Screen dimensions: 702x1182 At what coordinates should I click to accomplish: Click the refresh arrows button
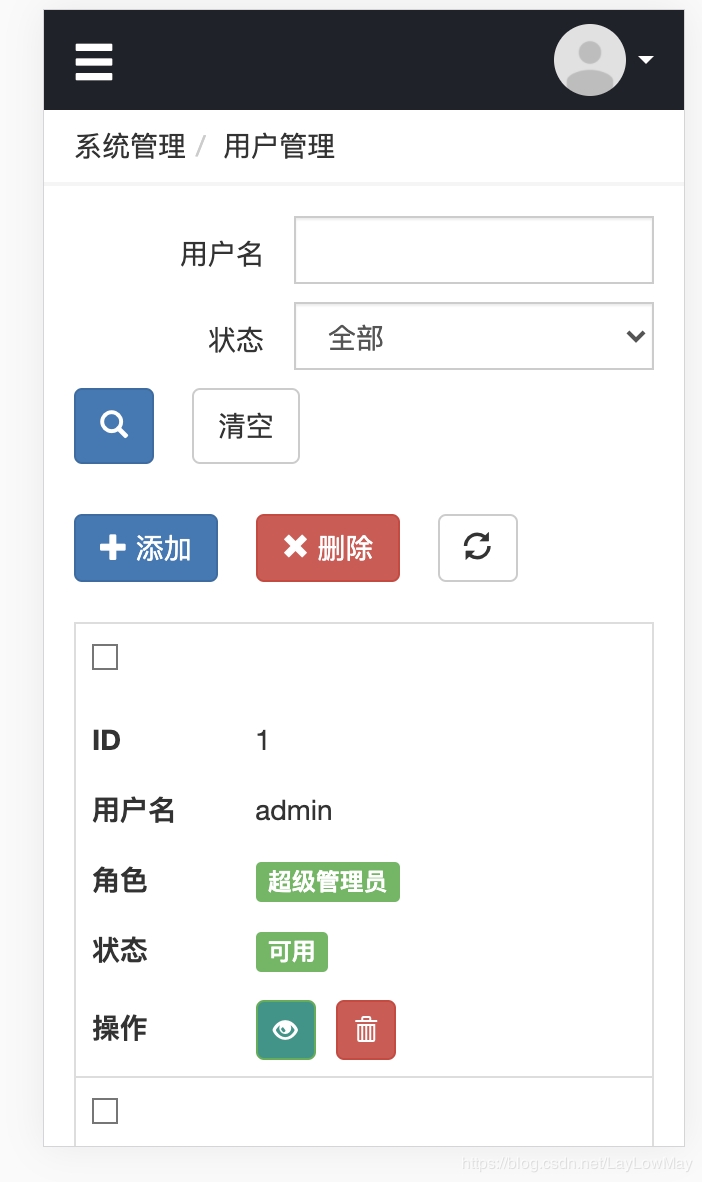pyautogui.click(x=478, y=547)
